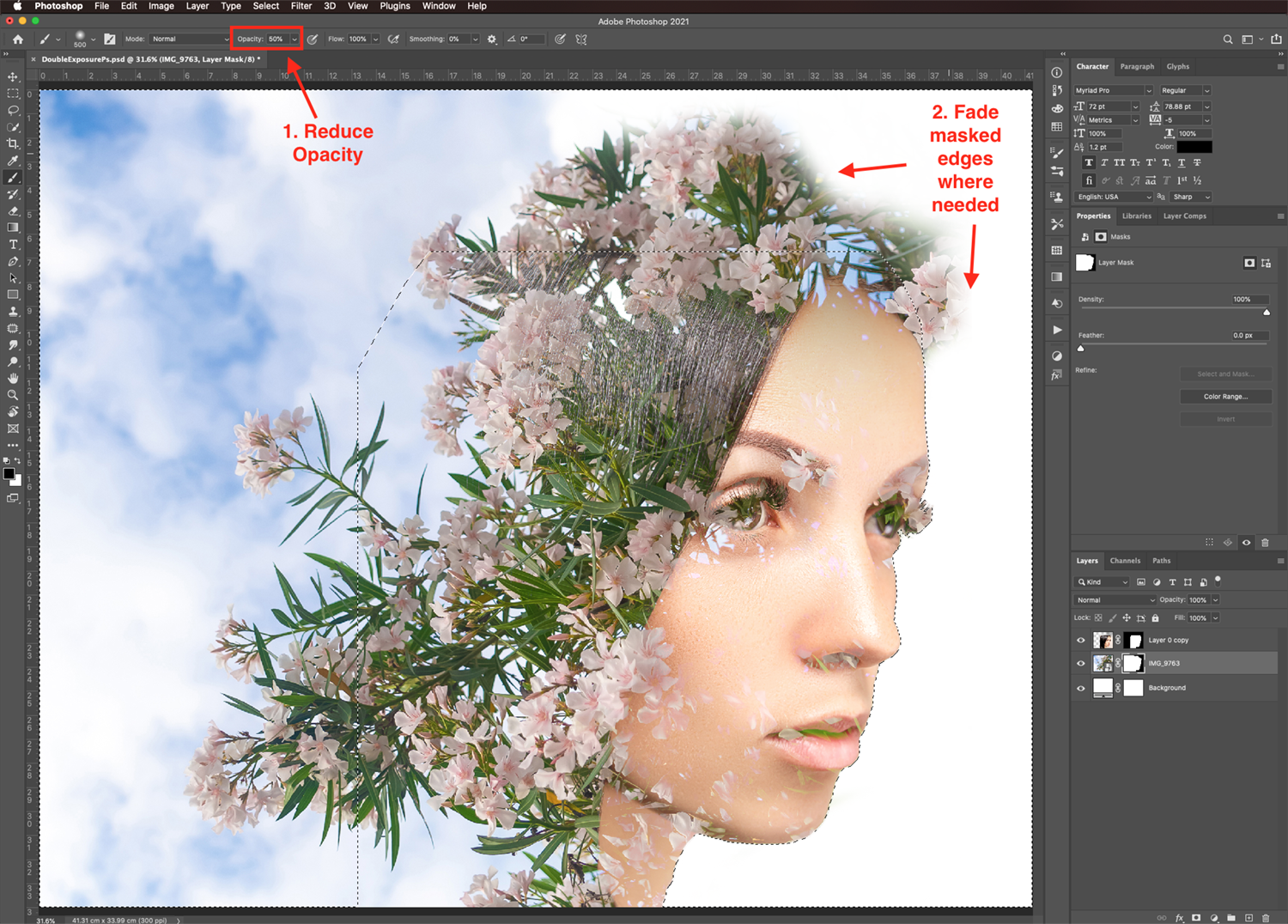Apply mask icon in Properties panel
Viewport: 1288px width, 924px height.
click(1228, 543)
